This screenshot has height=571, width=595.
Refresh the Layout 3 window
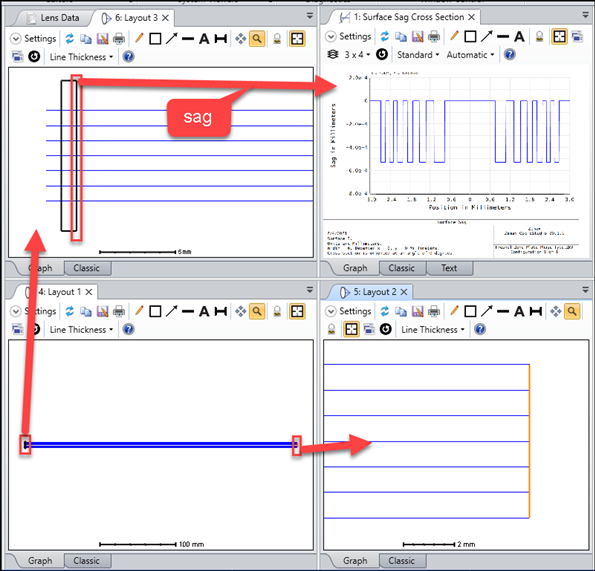tap(69, 39)
